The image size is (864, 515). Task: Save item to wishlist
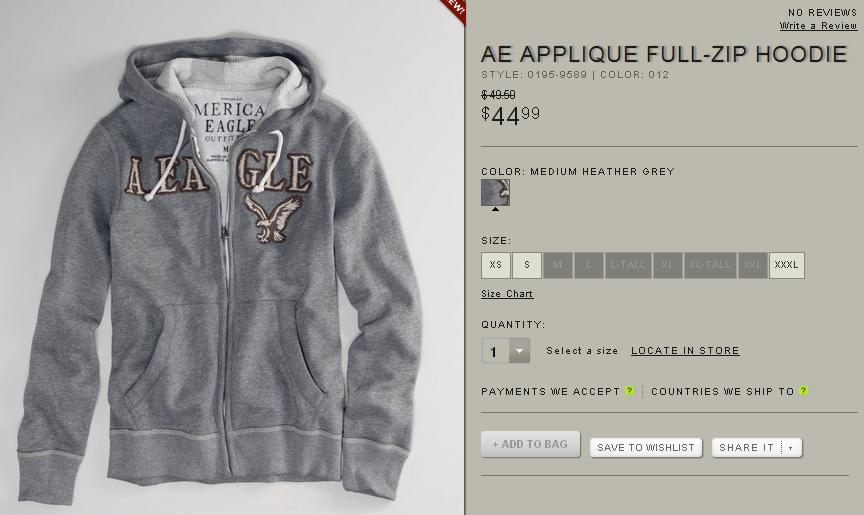(646, 448)
